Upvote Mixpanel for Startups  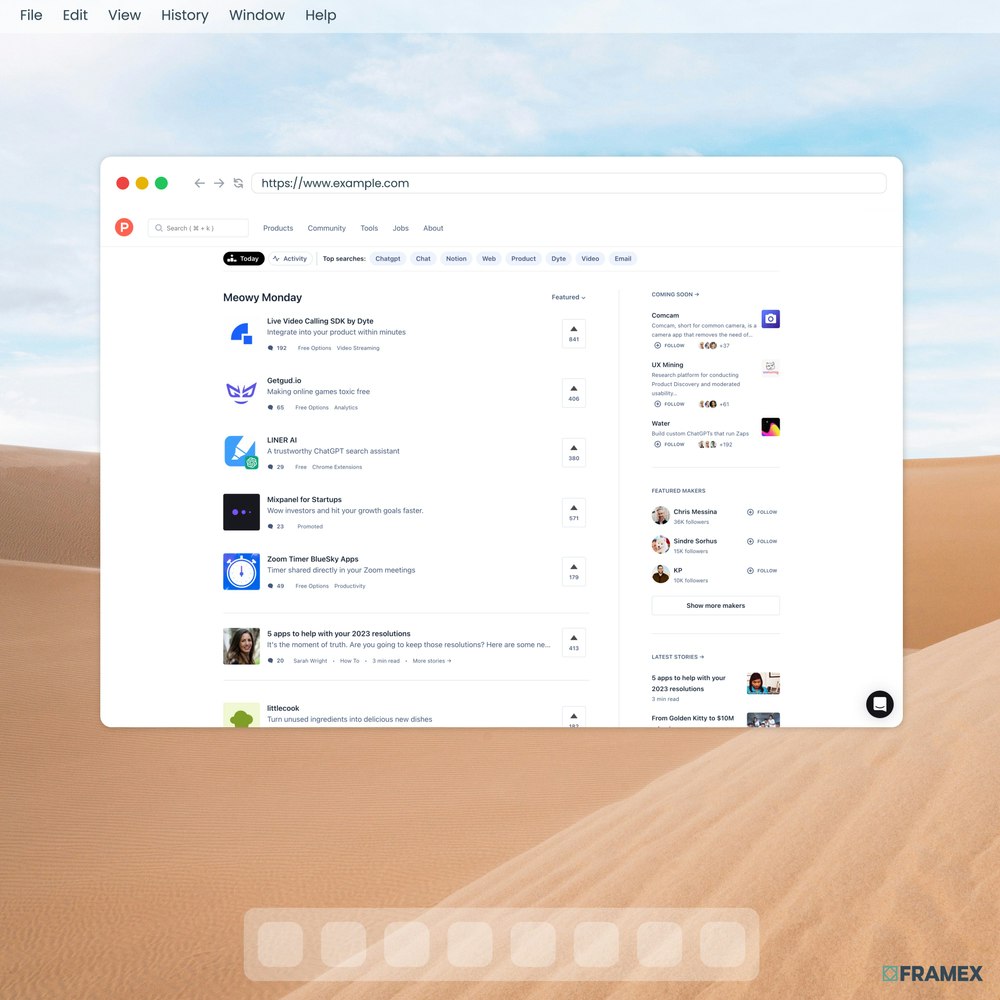[573, 512]
